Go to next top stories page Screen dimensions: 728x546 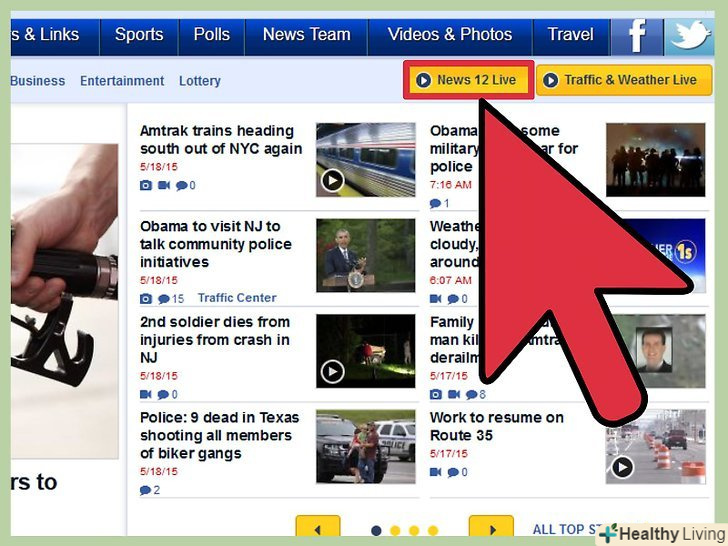[x=491, y=528]
